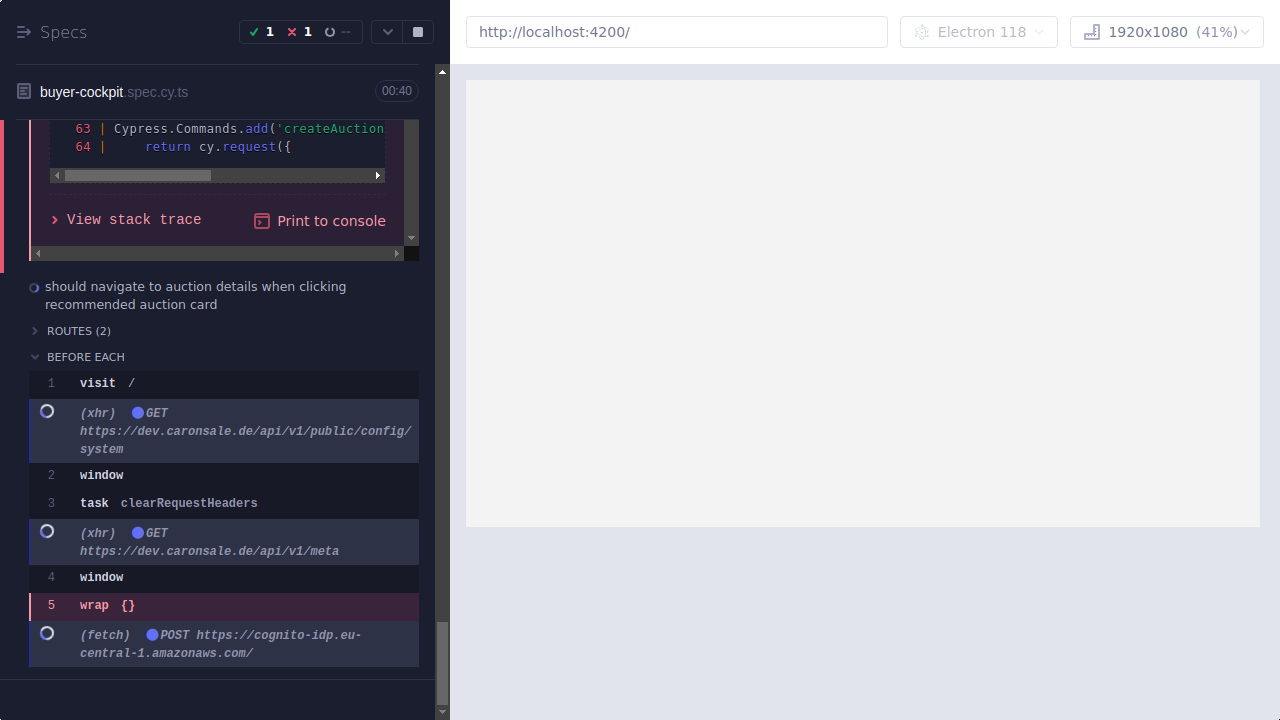Click the viewport ruler icon
The height and width of the screenshot is (720, 1280).
(1090, 32)
